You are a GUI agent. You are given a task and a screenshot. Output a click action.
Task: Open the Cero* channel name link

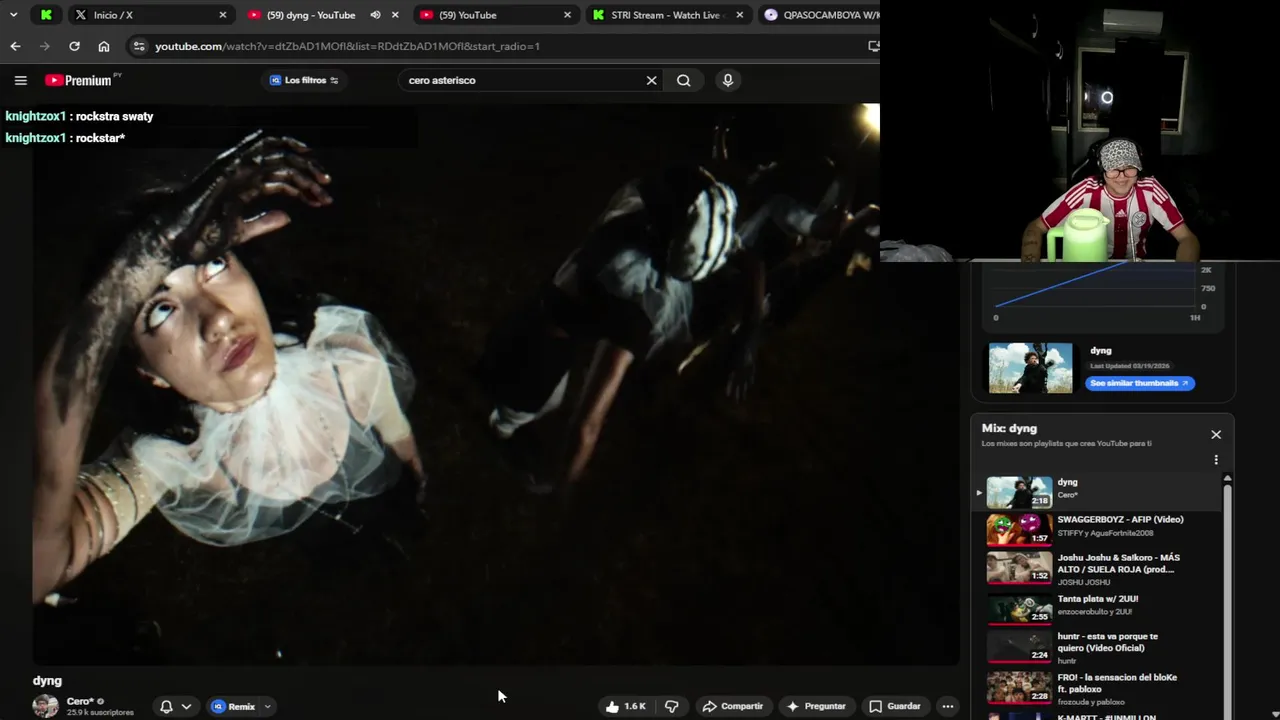pyautogui.click(x=80, y=701)
